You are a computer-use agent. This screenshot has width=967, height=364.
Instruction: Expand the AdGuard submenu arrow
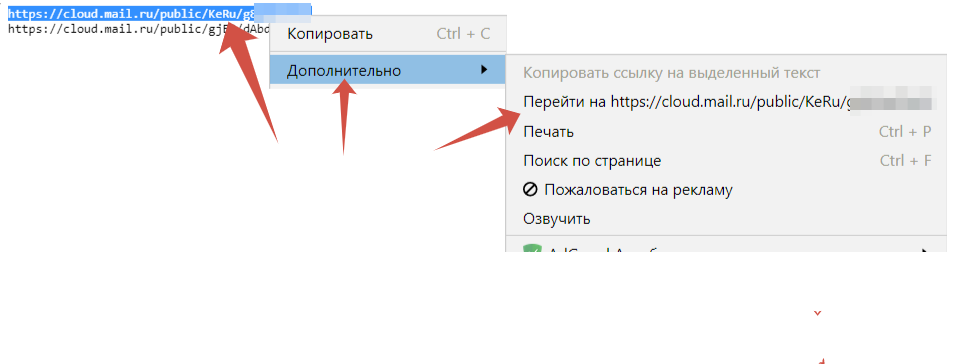pyautogui.click(x=925, y=250)
